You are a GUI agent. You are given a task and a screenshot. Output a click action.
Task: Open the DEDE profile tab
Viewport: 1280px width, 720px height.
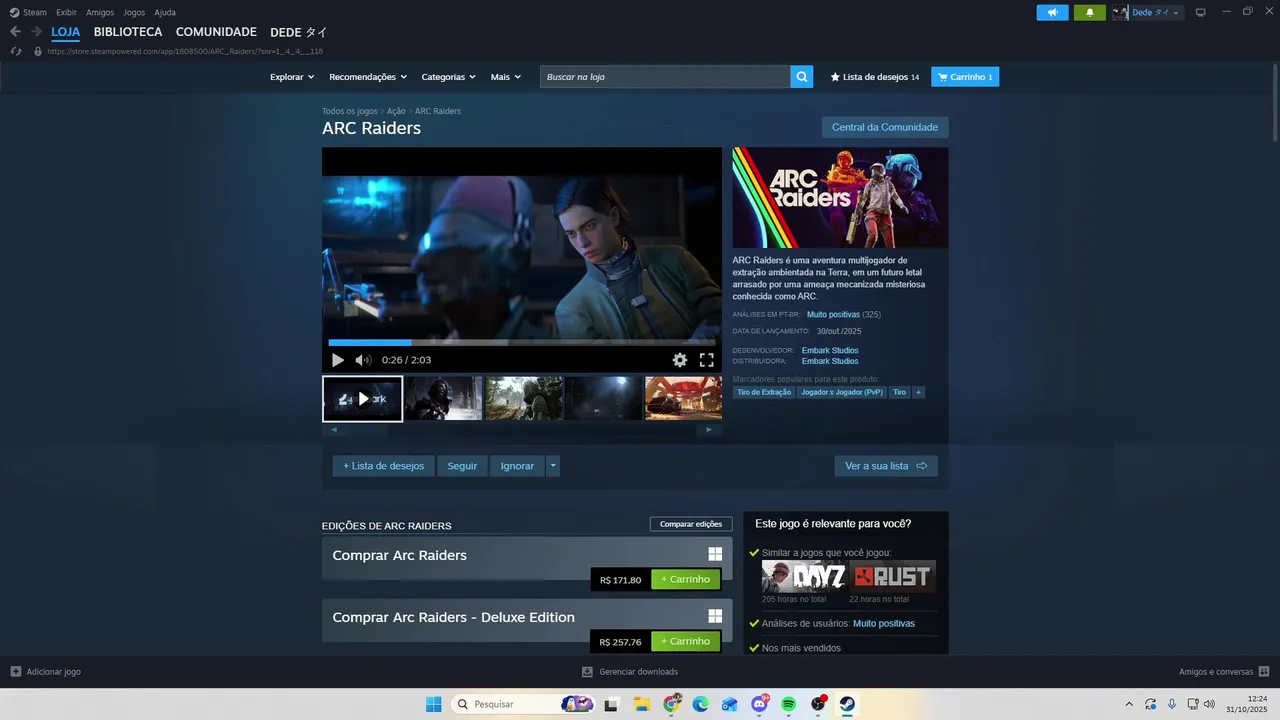299,32
